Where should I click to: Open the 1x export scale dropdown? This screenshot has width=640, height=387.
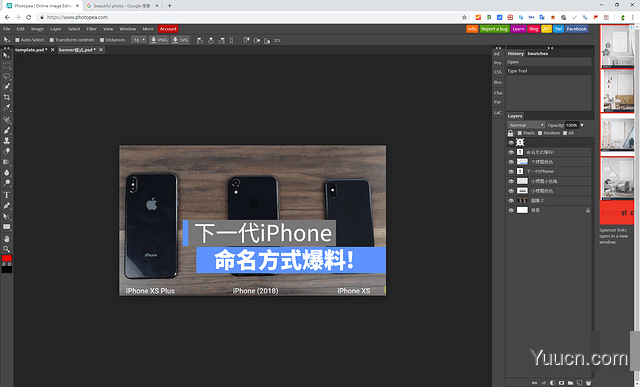tap(138, 40)
